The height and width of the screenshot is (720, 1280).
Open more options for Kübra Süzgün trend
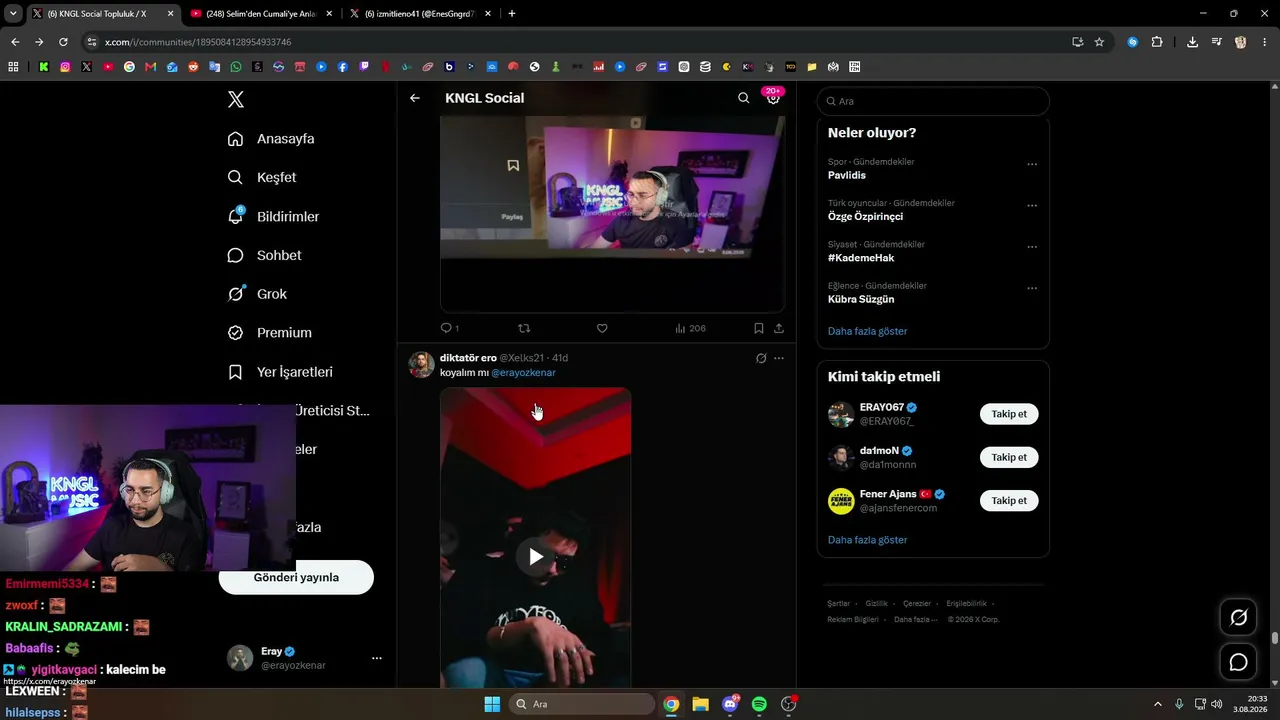pos(1032,289)
